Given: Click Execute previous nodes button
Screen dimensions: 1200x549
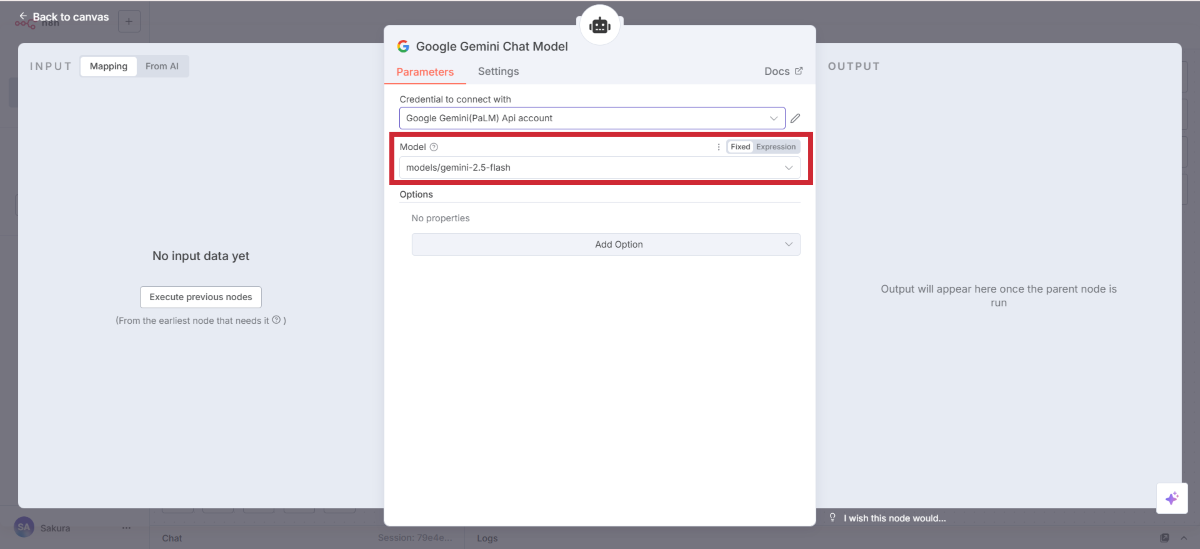Looking at the screenshot, I should 201,297.
